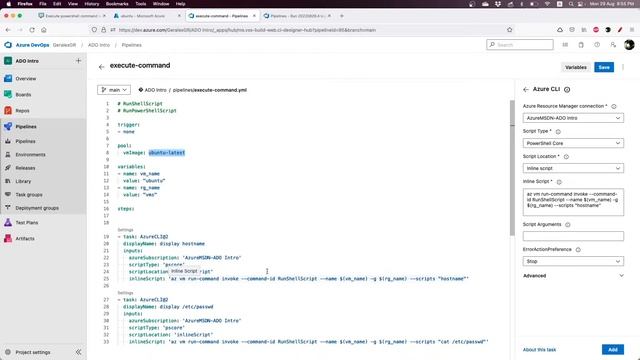Click ADO Intro breadcrumb link
Image resolution: width=640 pixels, height=360 pixels.
pyautogui.click(x=99, y=45)
